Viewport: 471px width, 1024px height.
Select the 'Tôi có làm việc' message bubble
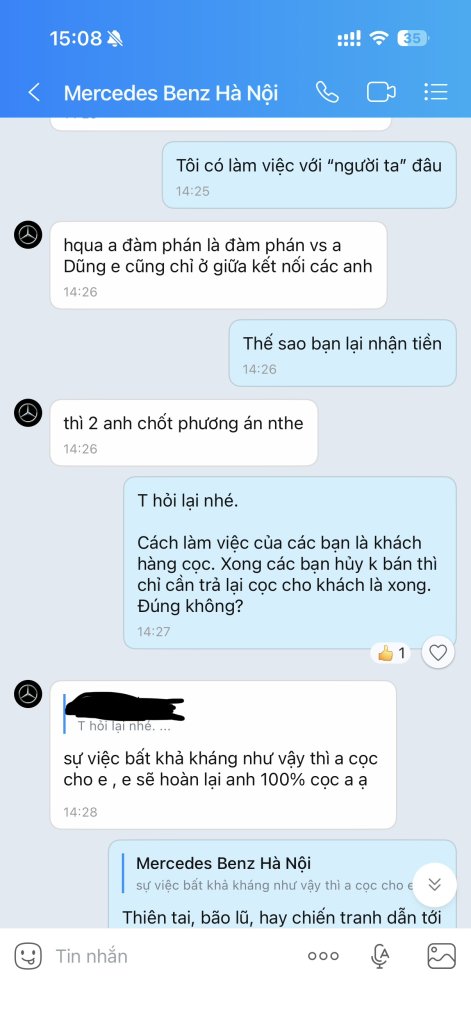click(x=309, y=175)
